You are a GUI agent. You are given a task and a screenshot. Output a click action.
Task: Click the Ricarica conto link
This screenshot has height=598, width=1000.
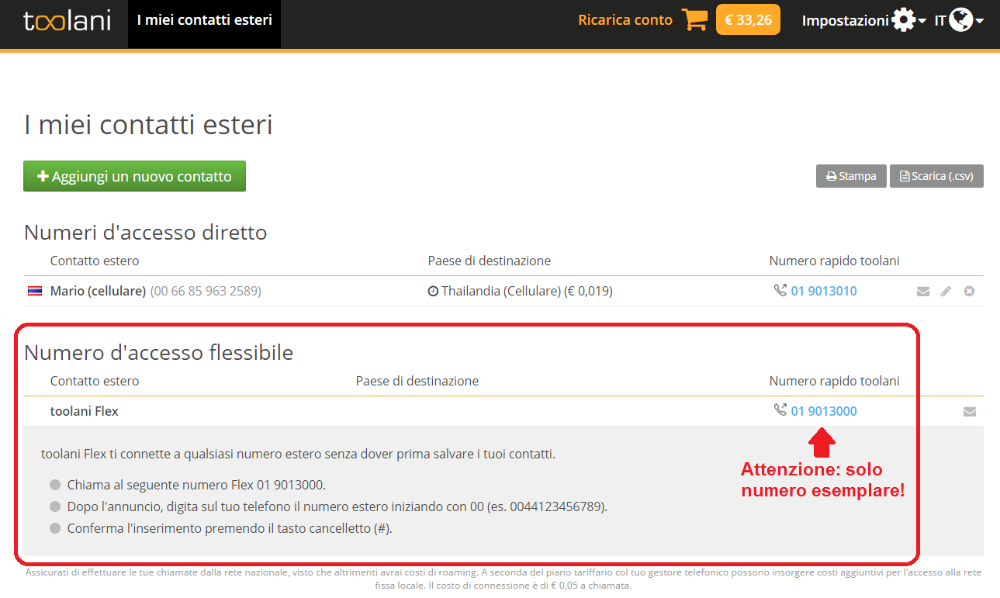625,20
